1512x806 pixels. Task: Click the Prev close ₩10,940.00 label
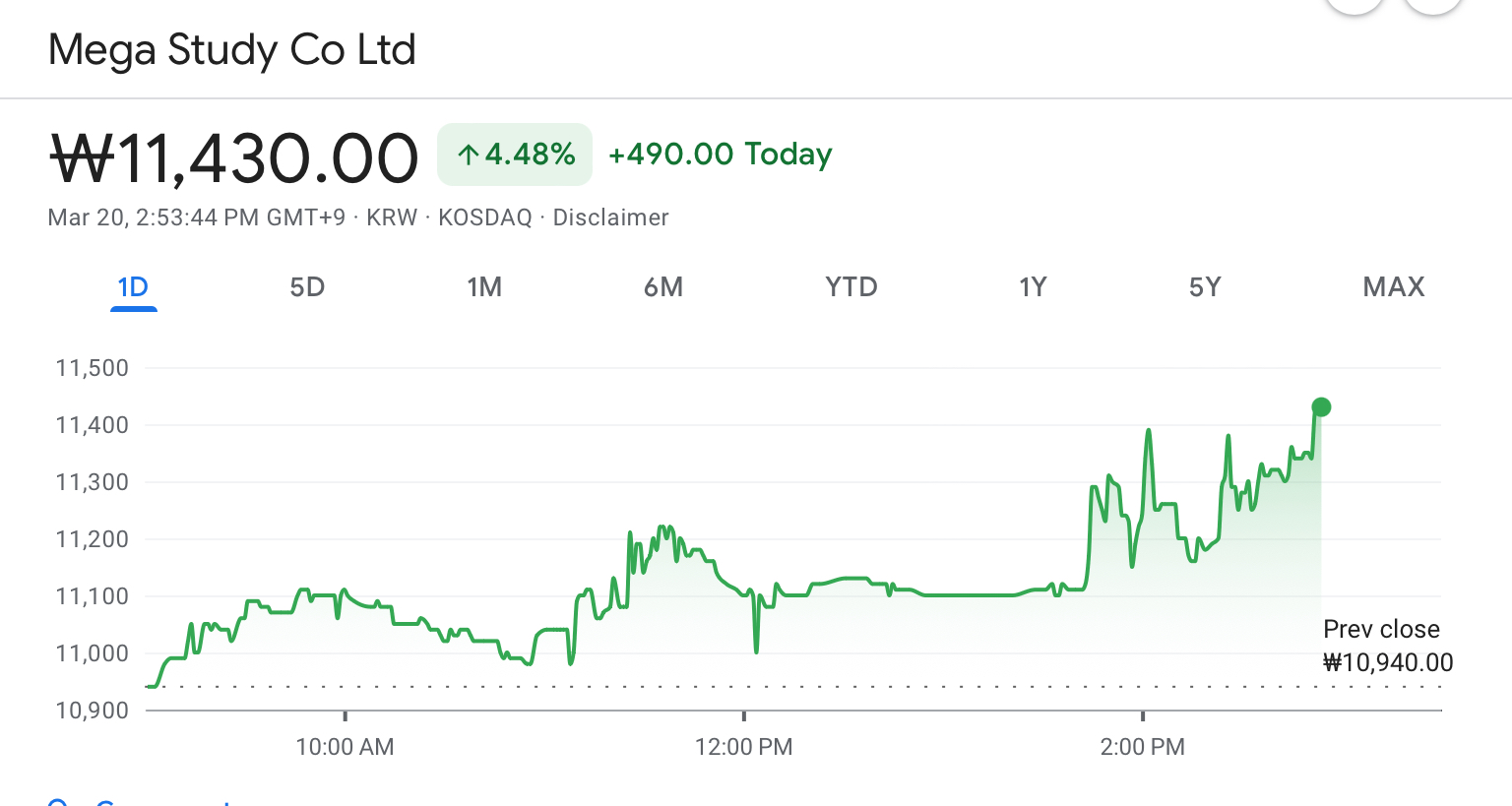click(1386, 646)
